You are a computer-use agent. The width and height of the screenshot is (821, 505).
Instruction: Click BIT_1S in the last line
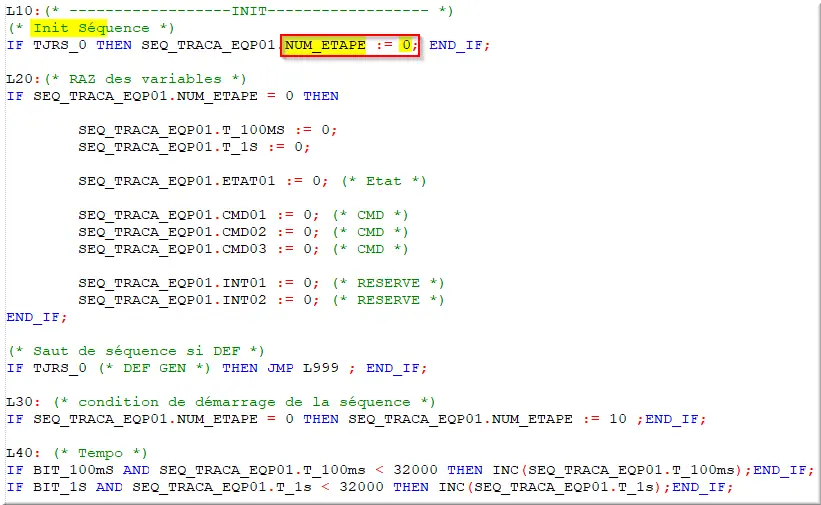60,487
